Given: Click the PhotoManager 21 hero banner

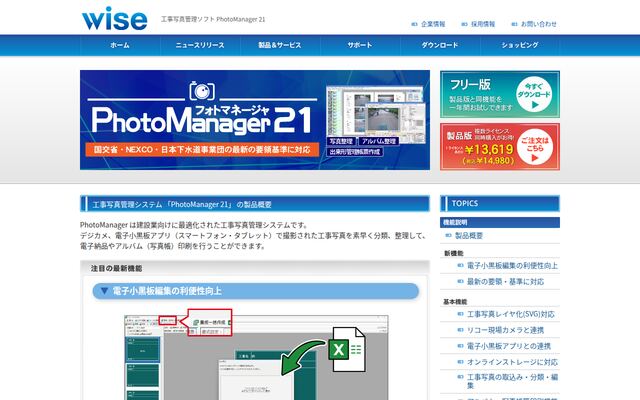Looking at the screenshot, I should [x=255, y=120].
